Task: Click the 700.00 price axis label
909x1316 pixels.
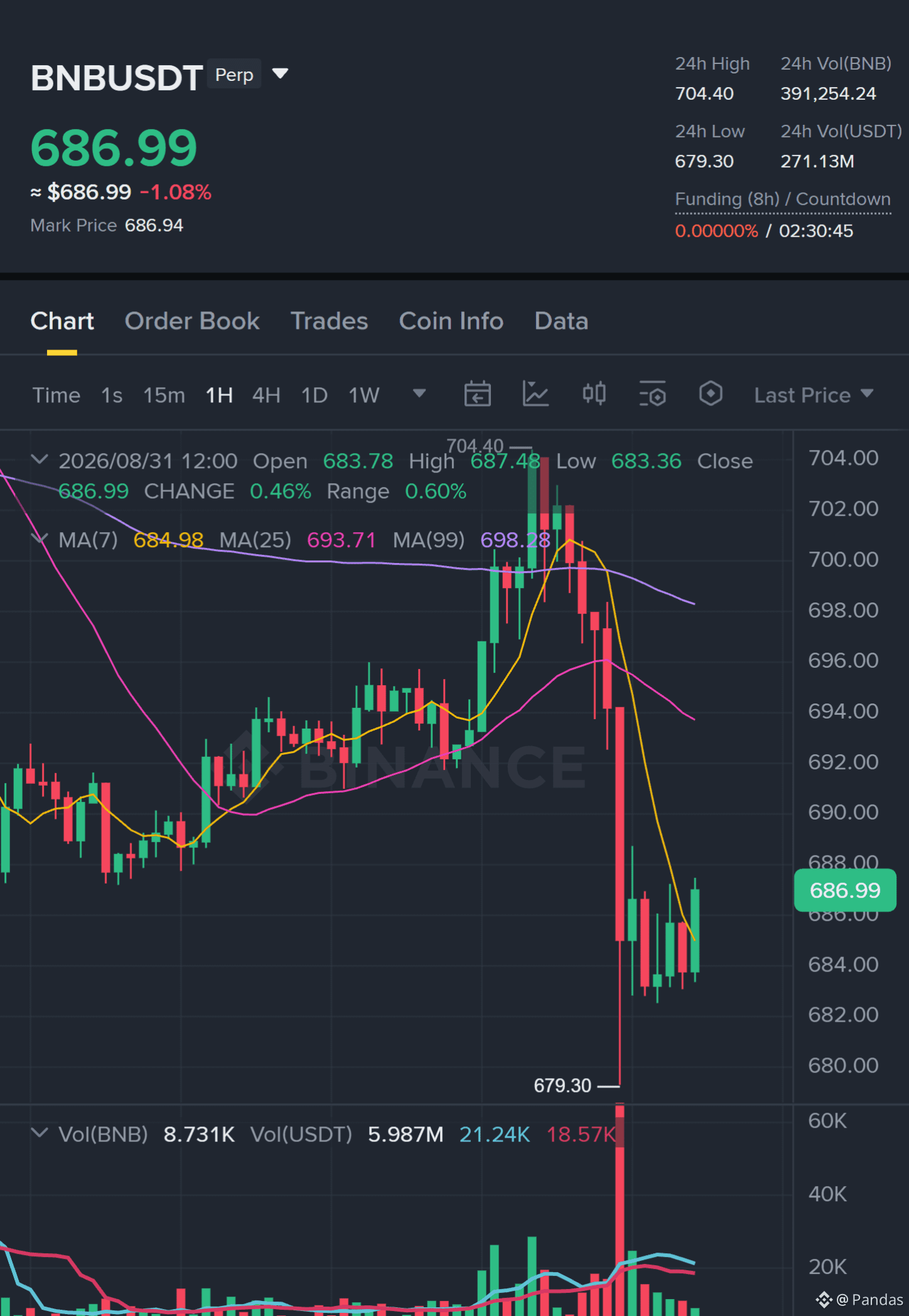Action: point(843,559)
